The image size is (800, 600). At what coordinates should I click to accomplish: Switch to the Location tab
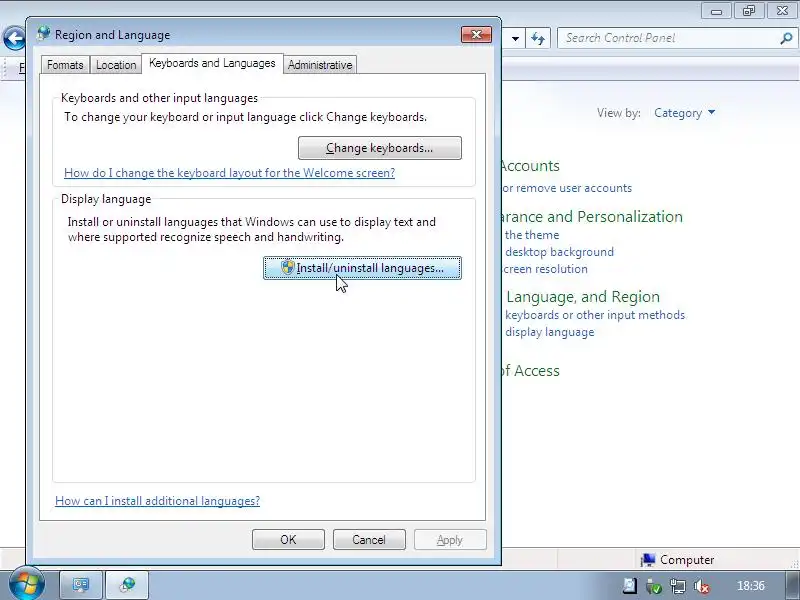pyautogui.click(x=116, y=65)
